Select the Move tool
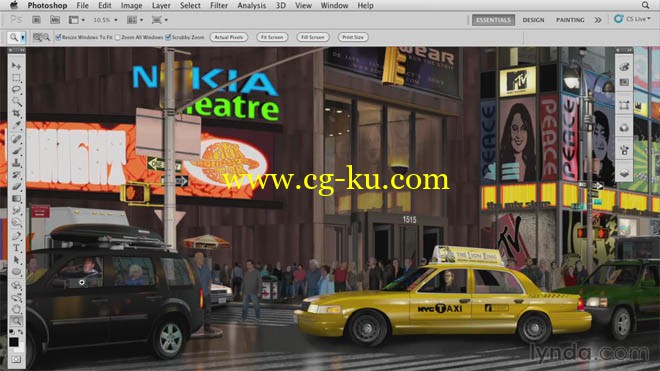660x371 pixels. click(x=16, y=66)
